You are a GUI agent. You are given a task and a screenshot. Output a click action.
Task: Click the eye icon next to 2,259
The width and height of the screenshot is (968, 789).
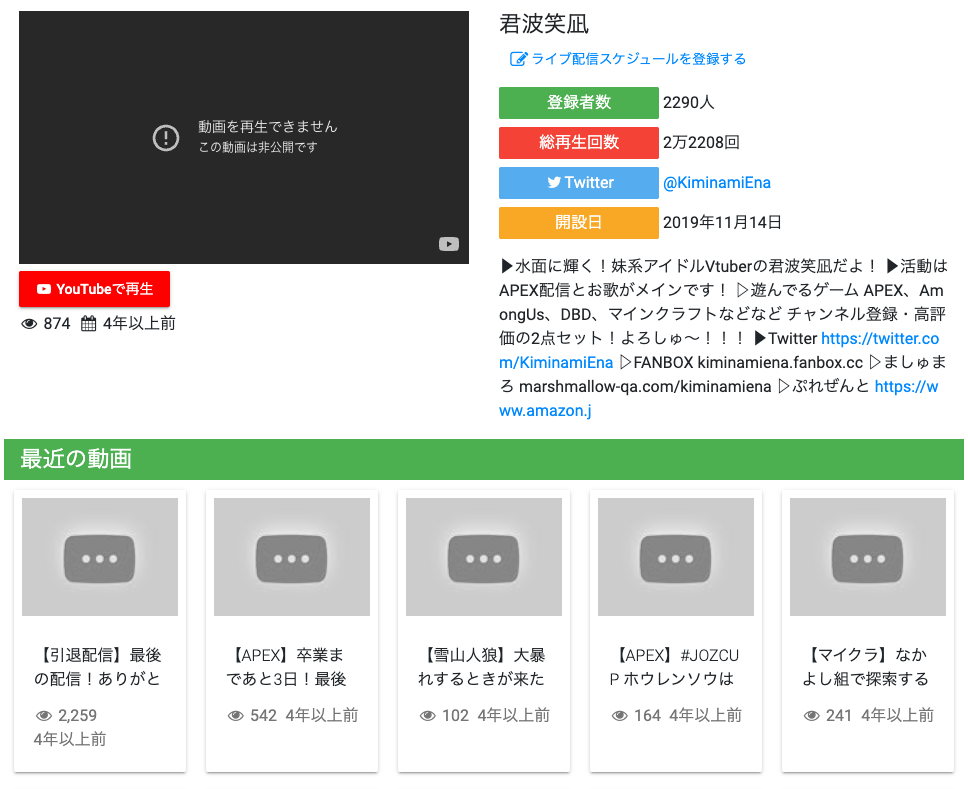(44, 716)
